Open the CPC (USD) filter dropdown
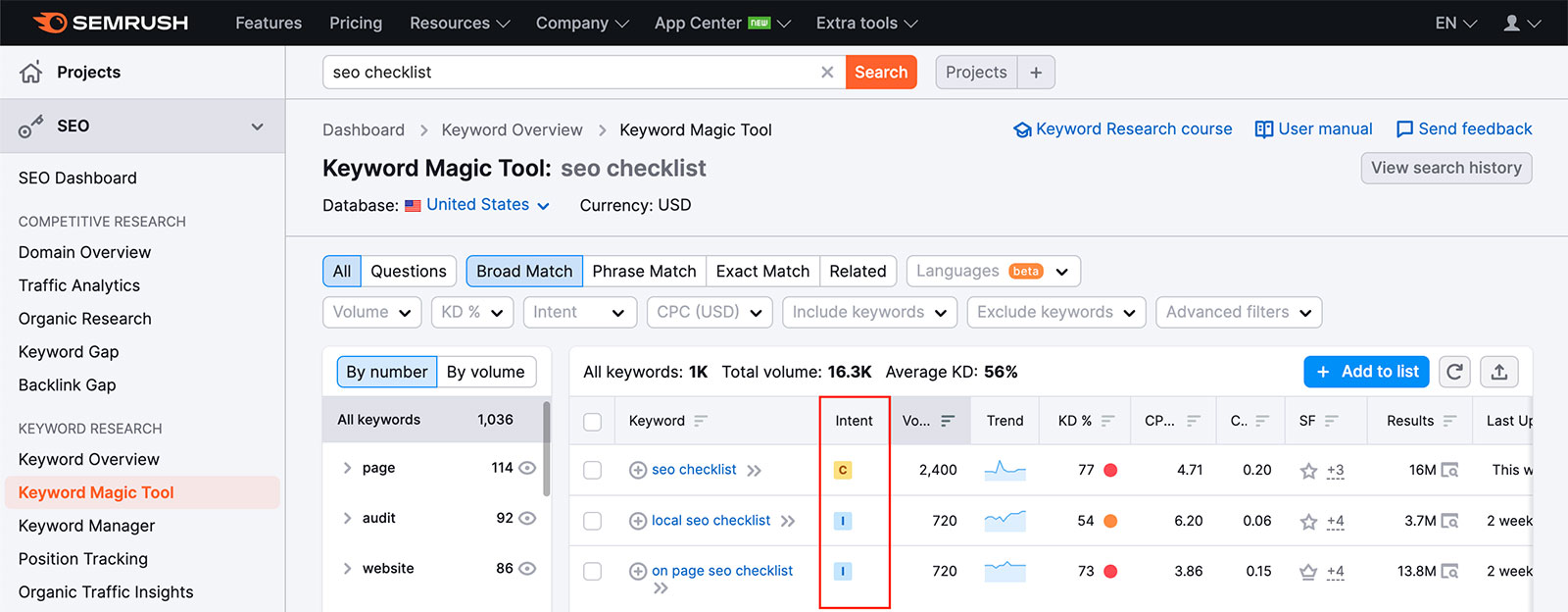Screen dimensions: 1568x612 point(710,312)
